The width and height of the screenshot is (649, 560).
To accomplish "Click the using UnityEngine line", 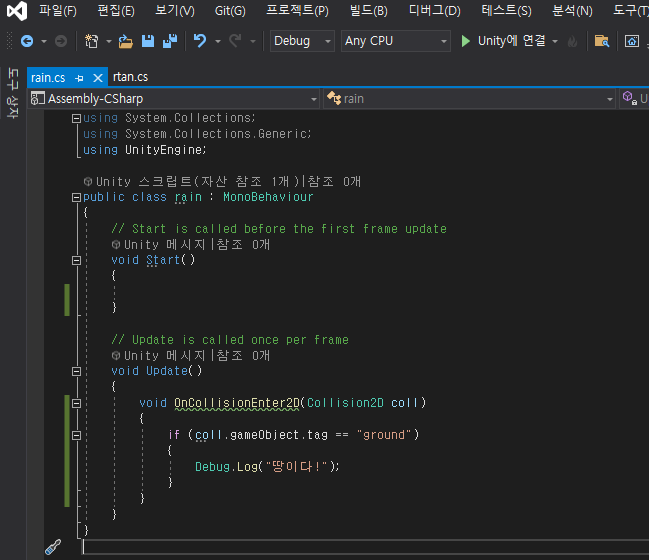I will pyautogui.click(x=144, y=150).
